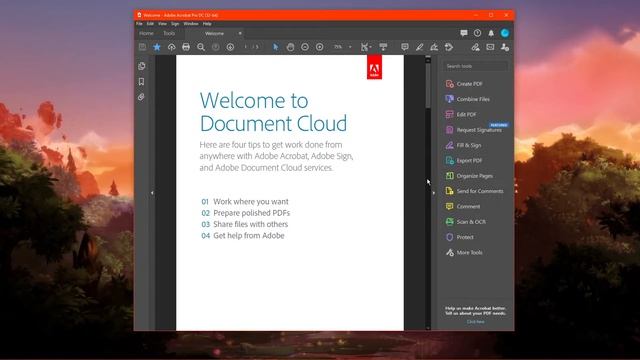Open the View menu
640x360 pixels.
162,24
